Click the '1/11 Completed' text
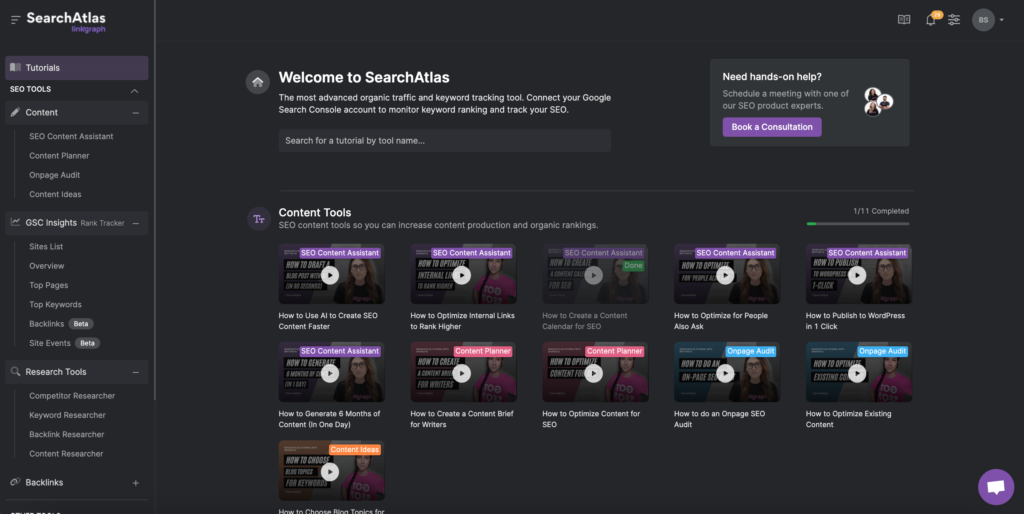The image size is (1024, 514). (881, 211)
